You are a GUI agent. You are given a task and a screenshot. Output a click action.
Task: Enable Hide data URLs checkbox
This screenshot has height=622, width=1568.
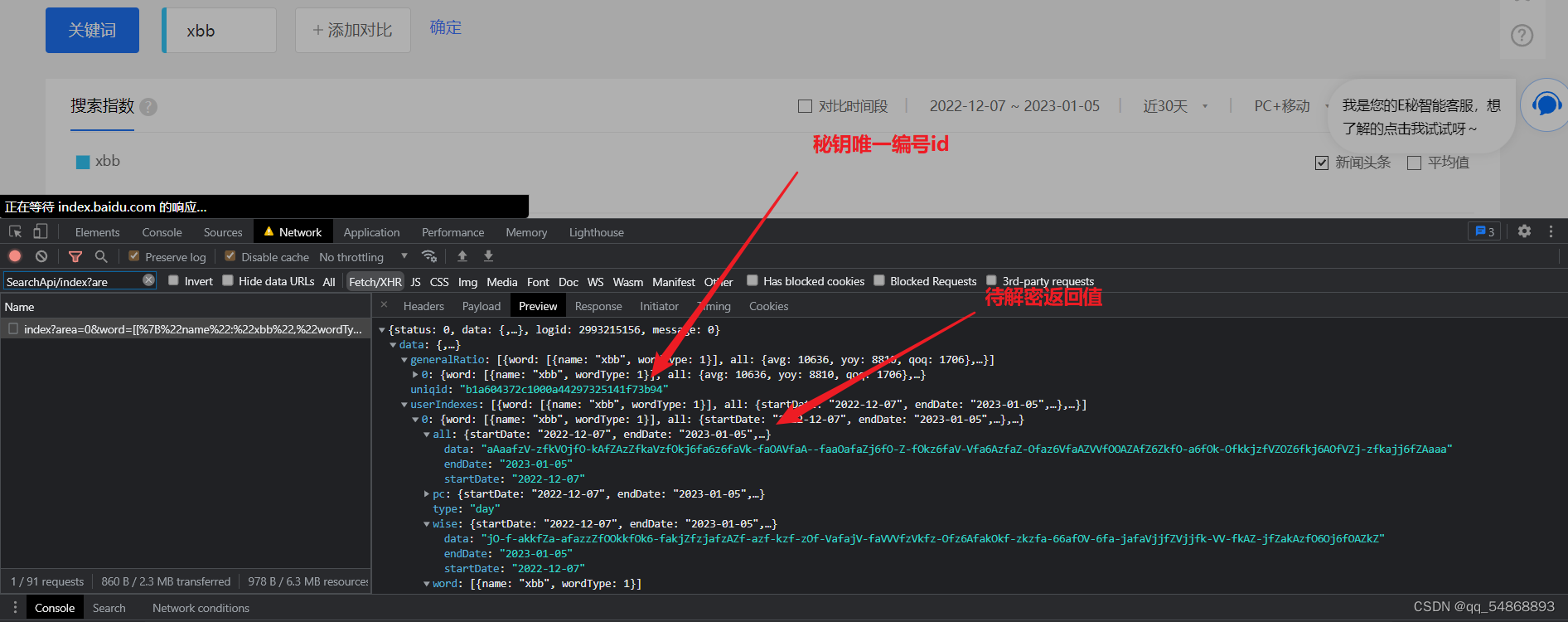tap(228, 280)
